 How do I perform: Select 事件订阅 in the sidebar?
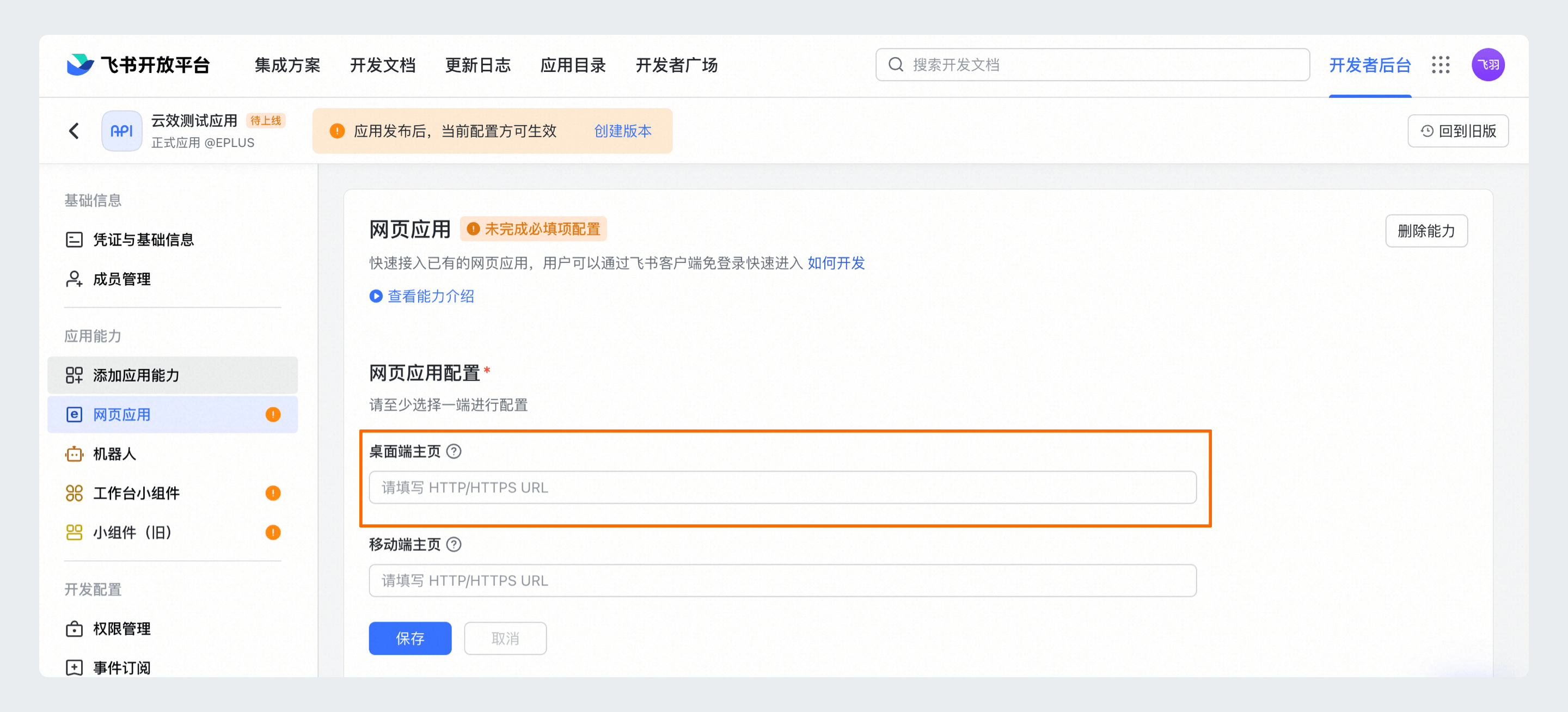click(x=173, y=667)
